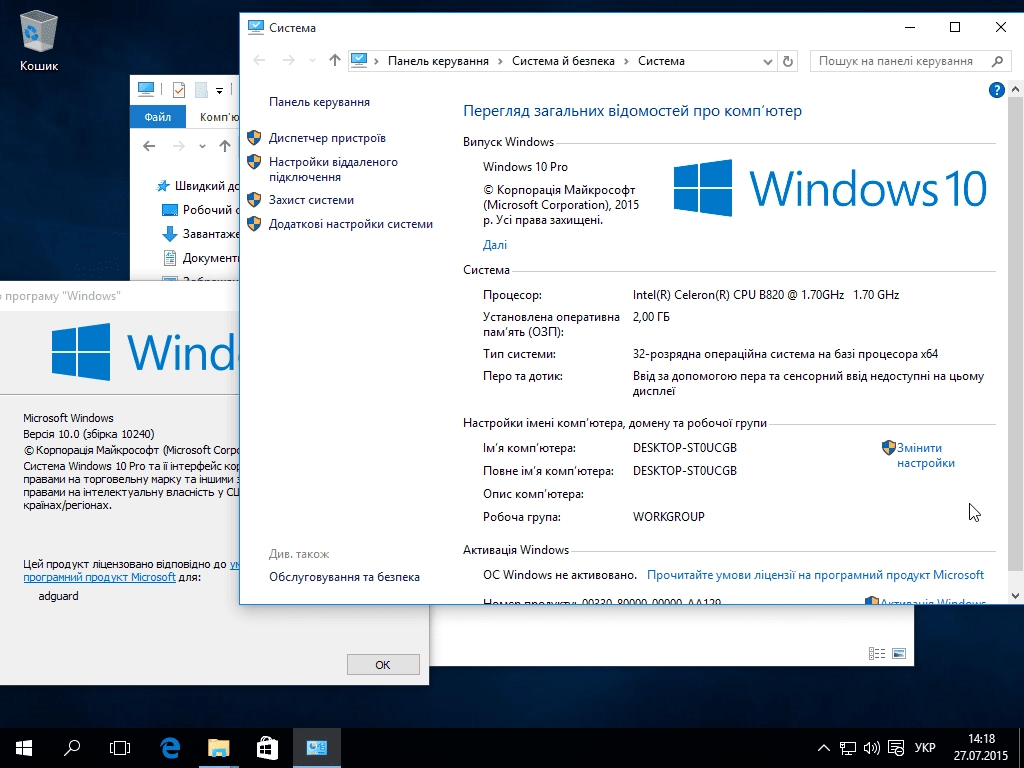Switch Explorer to large icons view
The width and height of the screenshot is (1024, 768).
(x=899, y=653)
